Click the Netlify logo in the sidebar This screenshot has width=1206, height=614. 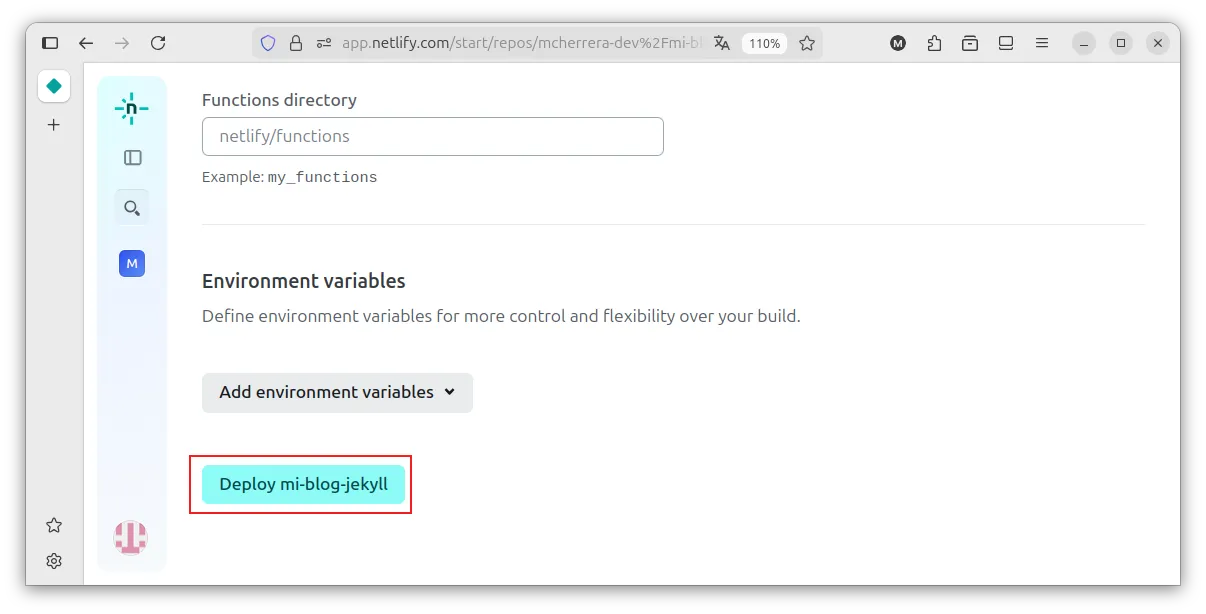[x=131, y=108]
